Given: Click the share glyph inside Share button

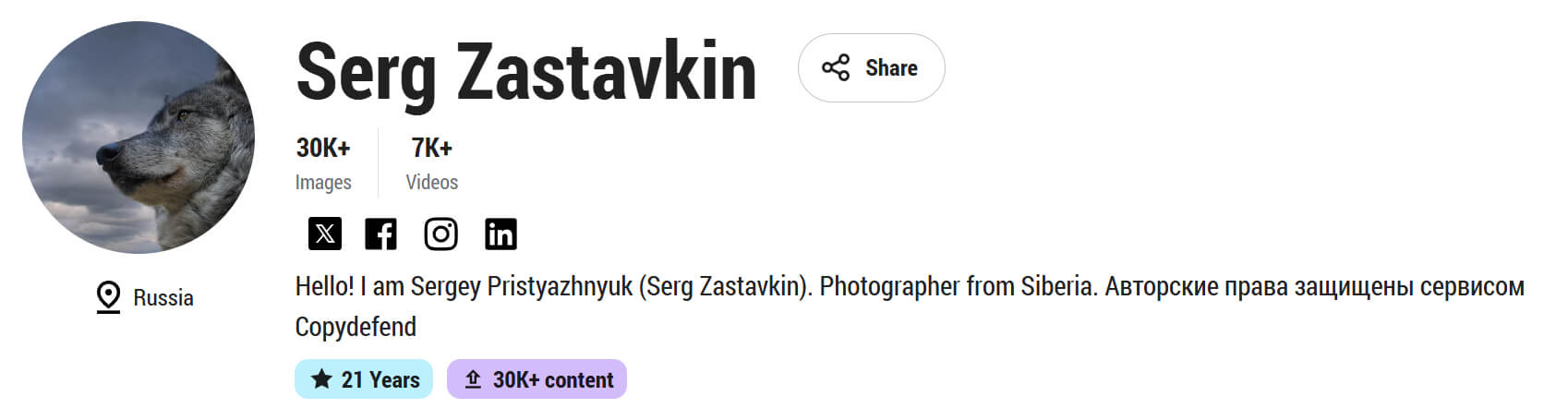Looking at the screenshot, I should [836, 68].
